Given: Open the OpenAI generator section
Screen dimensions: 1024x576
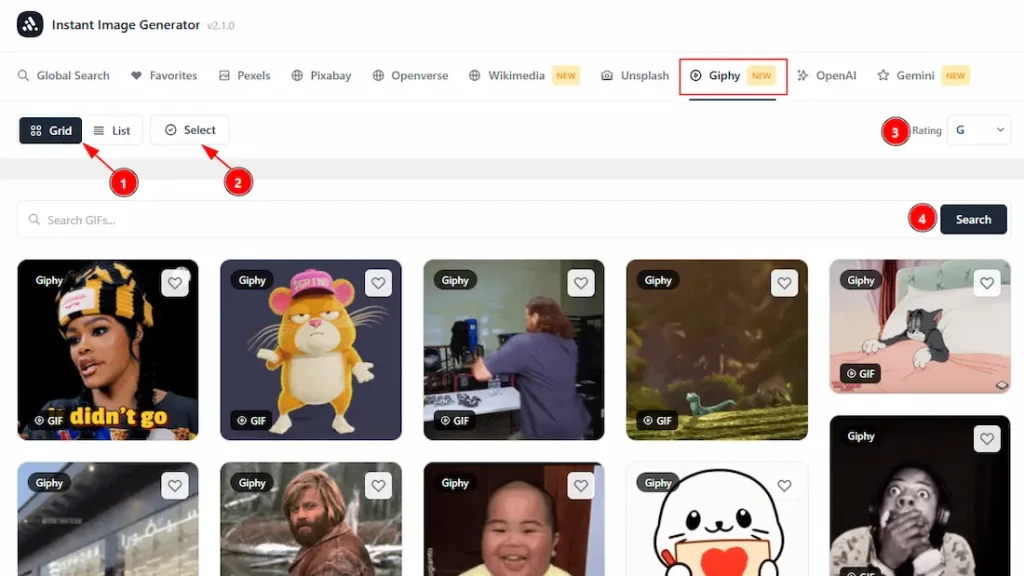Looking at the screenshot, I should tap(827, 75).
